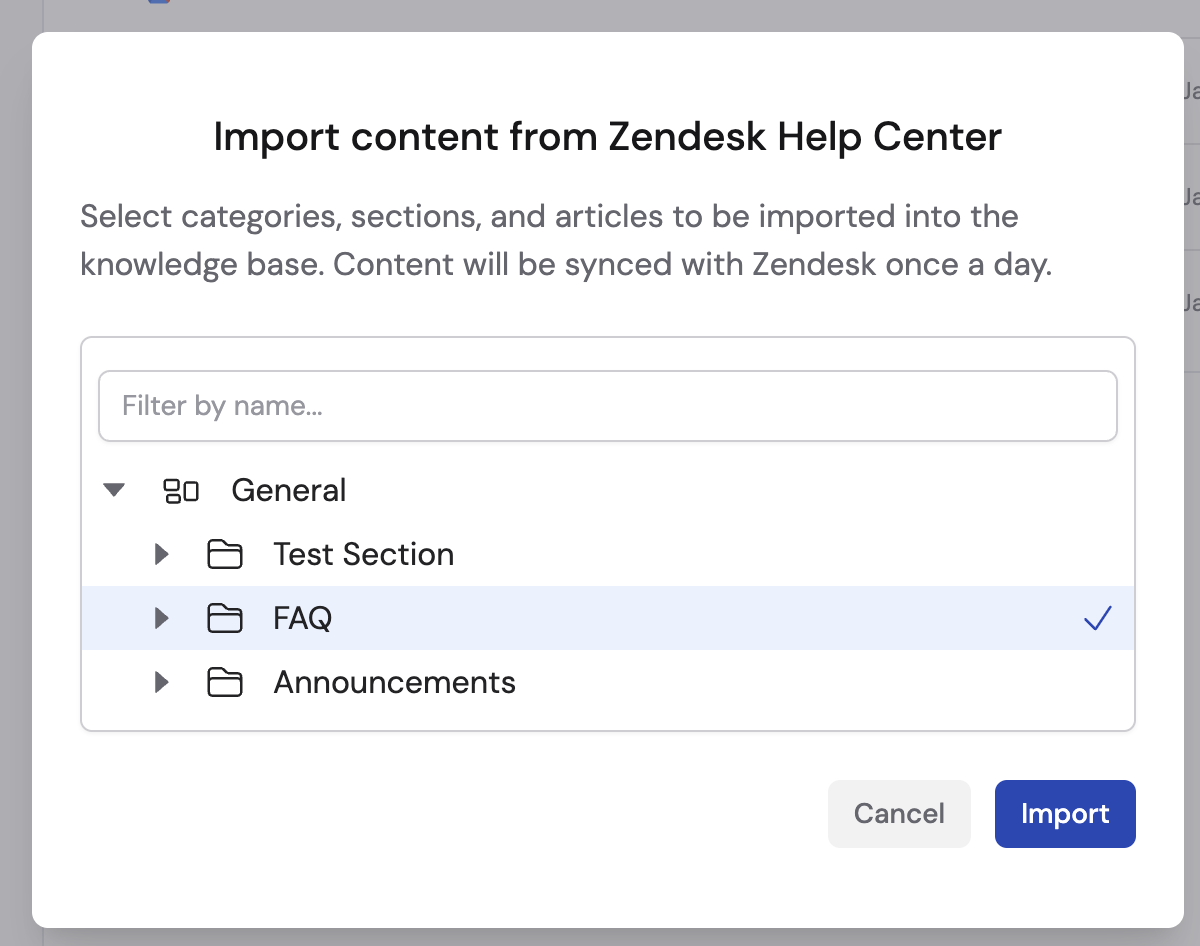This screenshot has width=1200, height=946.
Task: Expand the Test Section tree item
Action: tap(162, 554)
